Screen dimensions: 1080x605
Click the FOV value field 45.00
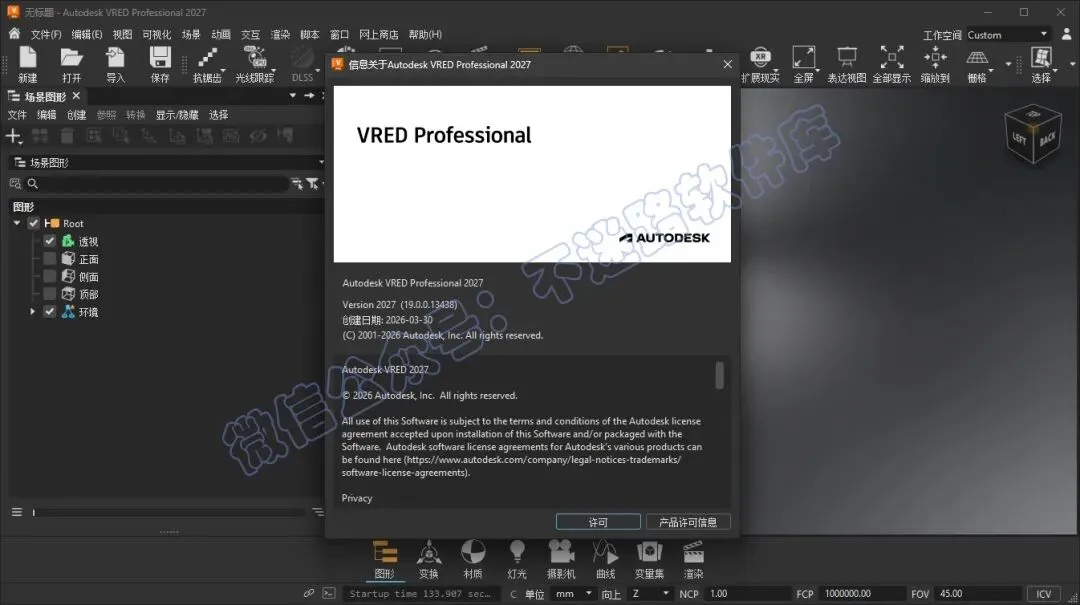(x=978, y=594)
